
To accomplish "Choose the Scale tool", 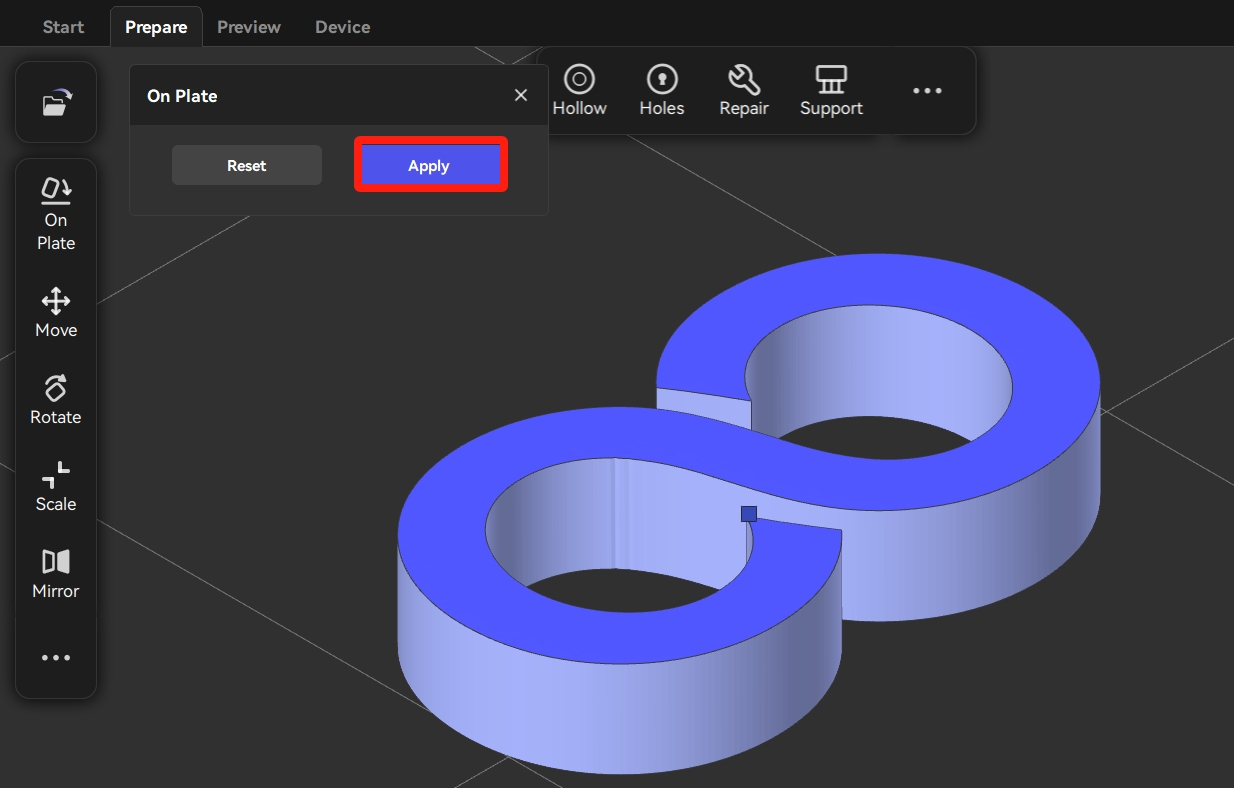I will click(56, 487).
